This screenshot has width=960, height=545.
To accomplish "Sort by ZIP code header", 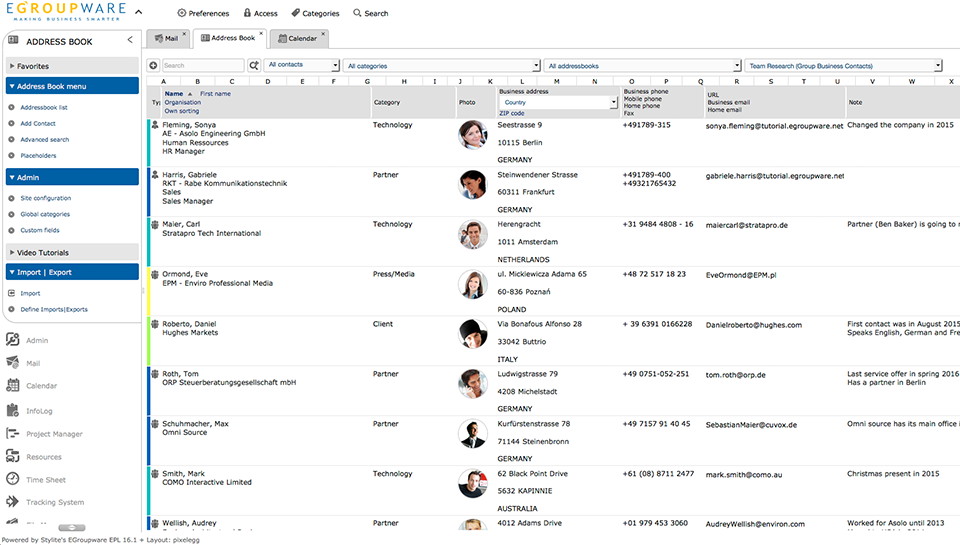I will click(512, 113).
